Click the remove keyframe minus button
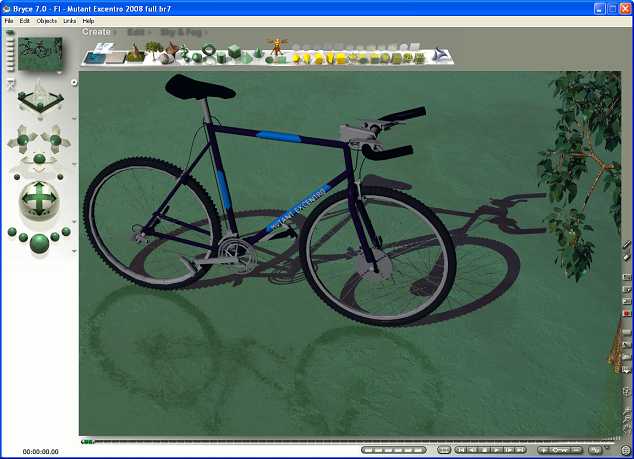This screenshot has width=634, height=459. (x=576, y=450)
